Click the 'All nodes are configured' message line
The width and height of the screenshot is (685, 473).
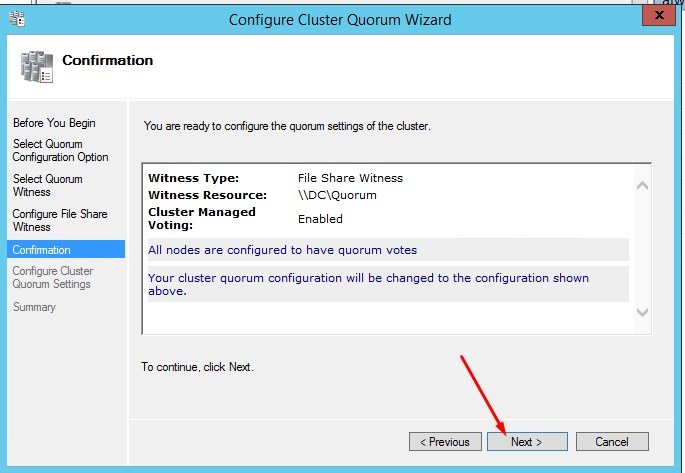[283, 250]
